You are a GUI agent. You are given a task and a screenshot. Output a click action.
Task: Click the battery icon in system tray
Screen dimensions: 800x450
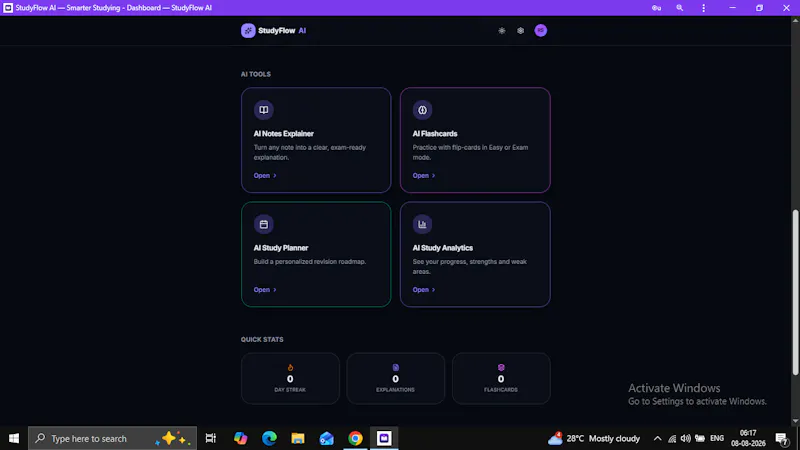pyautogui.click(x=700, y=438)
